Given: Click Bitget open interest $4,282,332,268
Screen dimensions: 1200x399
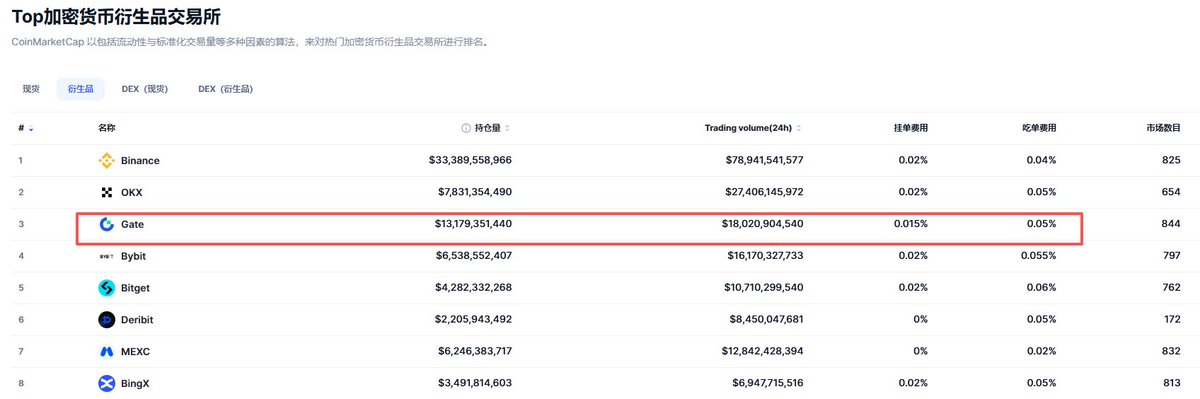Looking at the screenshot, I should click(474, 288).
